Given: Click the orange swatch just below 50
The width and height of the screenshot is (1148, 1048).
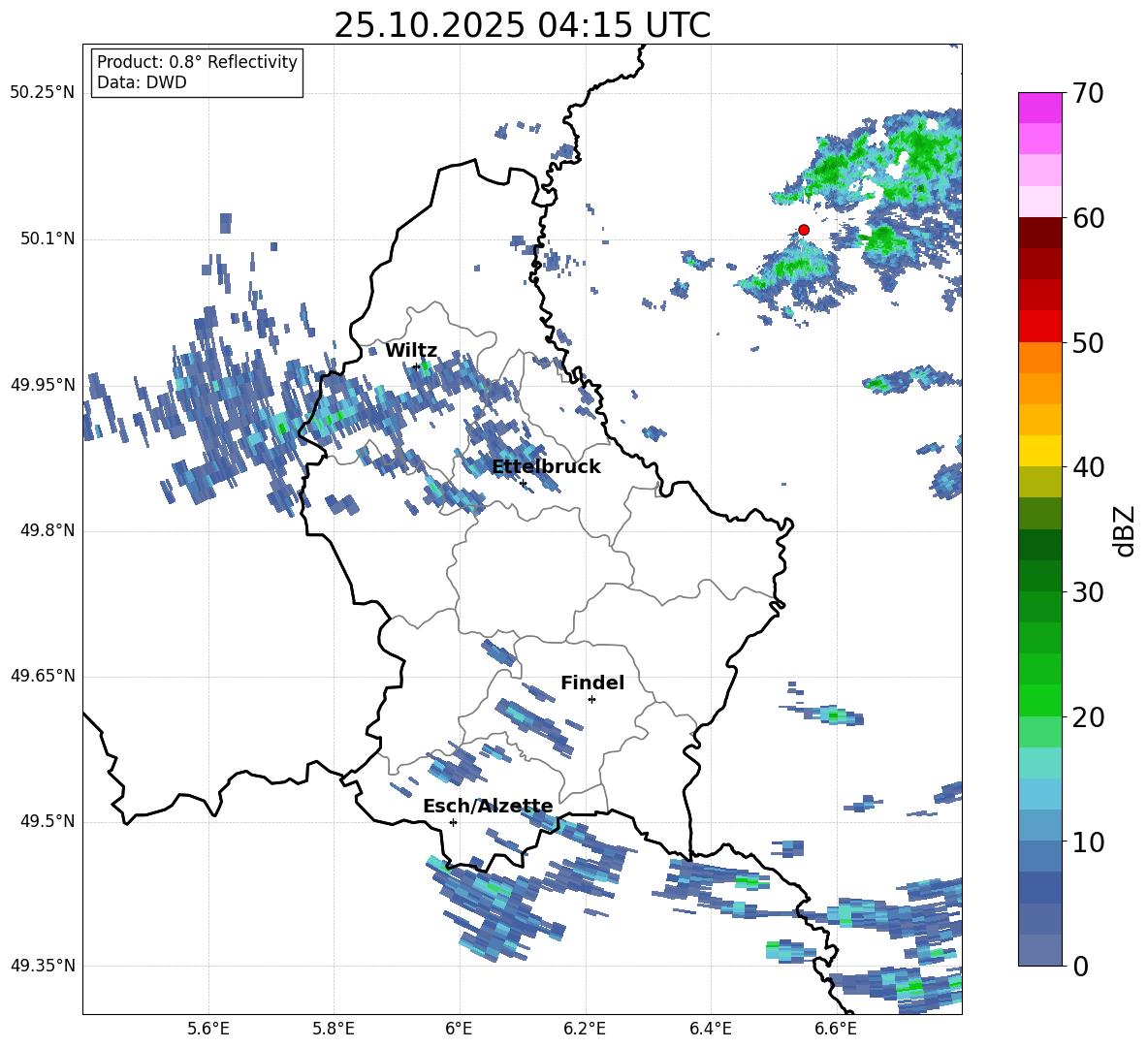Looking at the screenshot, I should pyautogui.click(x=1040, y=357).
